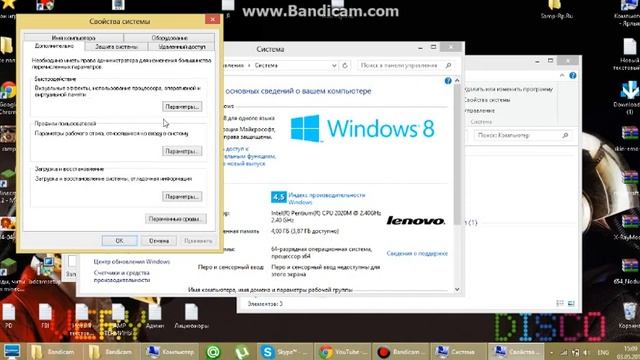Collapse the ribbon in Computer window

562,76
